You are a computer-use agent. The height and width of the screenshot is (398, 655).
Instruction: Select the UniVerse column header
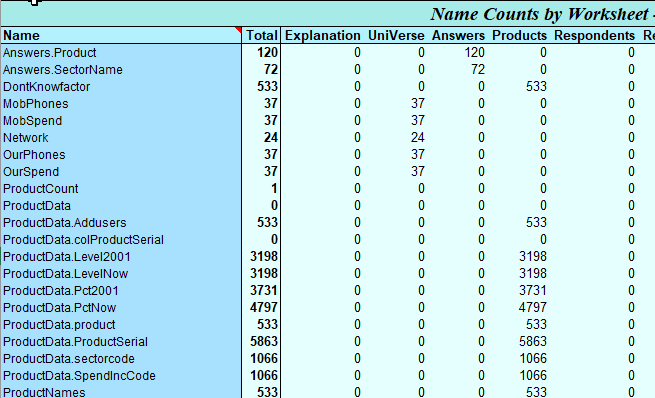click(x=396, y=35)
